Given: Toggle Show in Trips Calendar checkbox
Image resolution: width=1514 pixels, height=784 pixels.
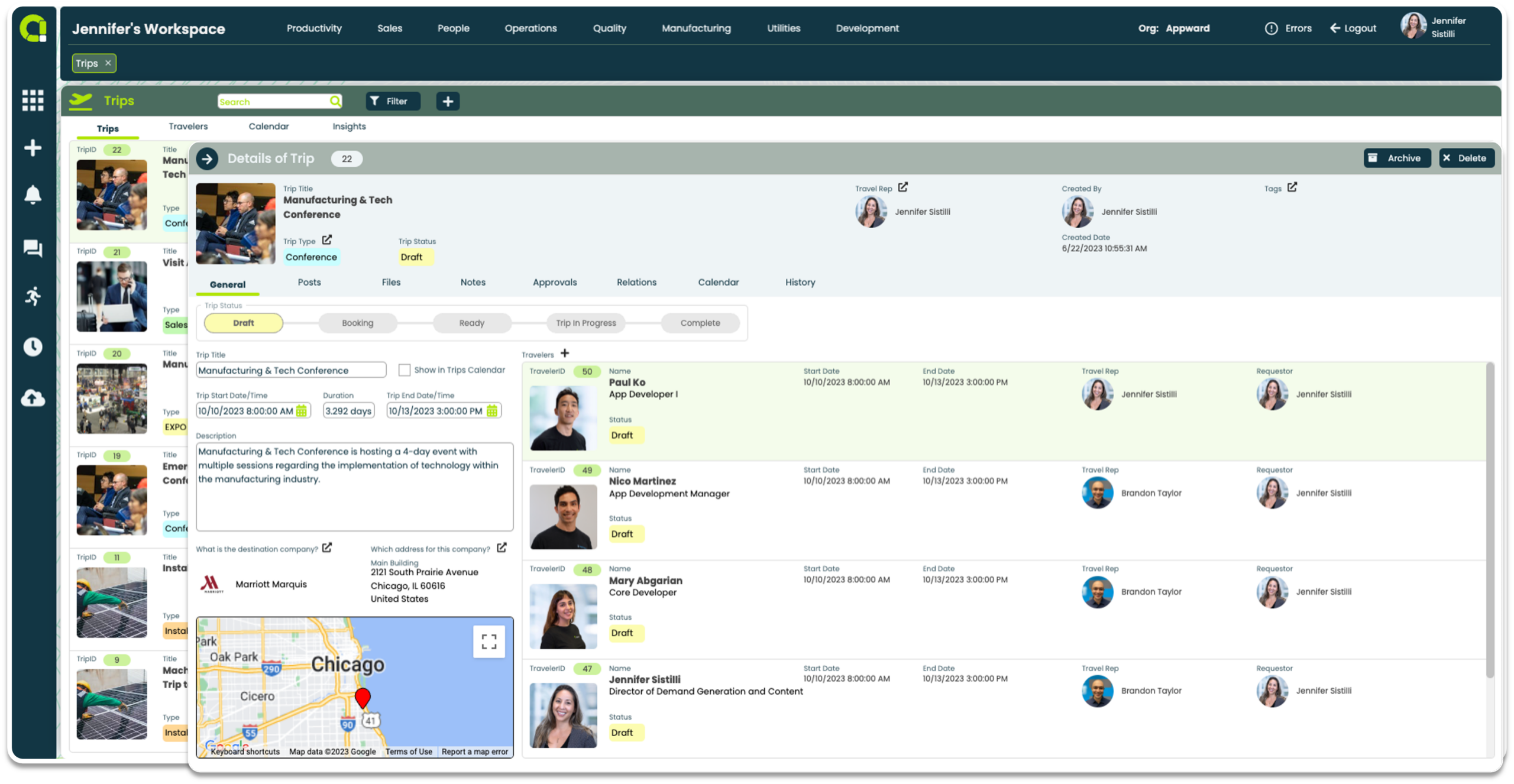Looking at the screenshot, I should (405, 370).
